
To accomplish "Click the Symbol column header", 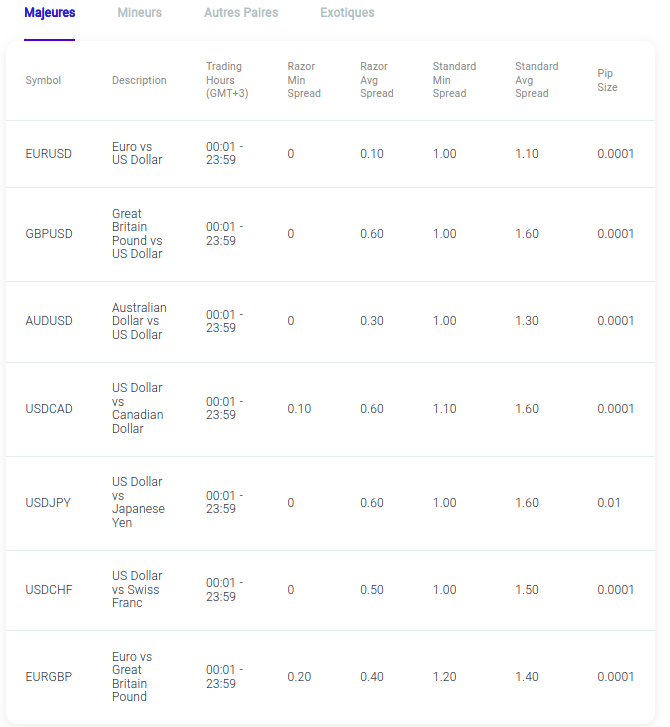I will [x=43, y=81].
